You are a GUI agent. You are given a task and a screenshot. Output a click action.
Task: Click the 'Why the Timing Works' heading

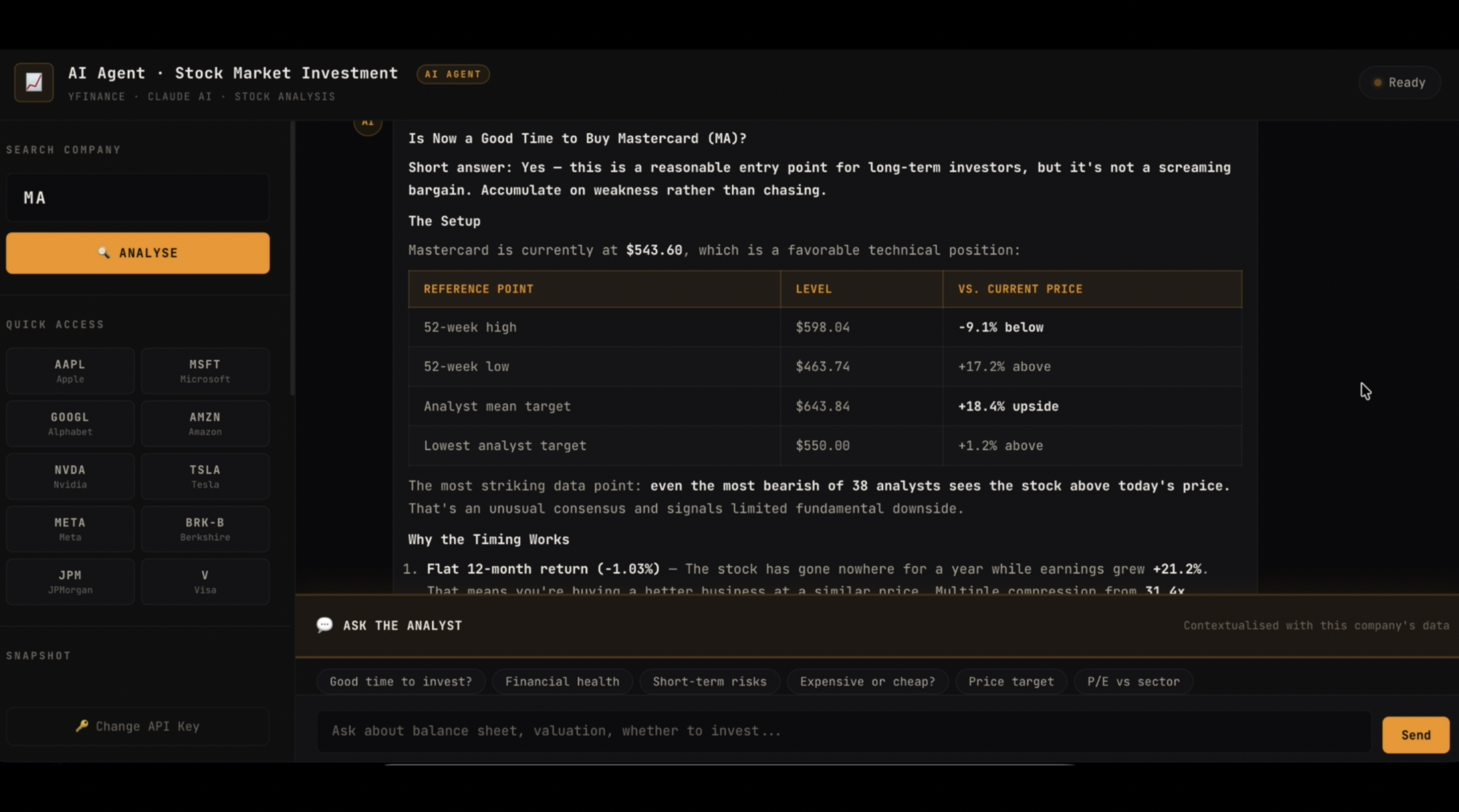488,540
